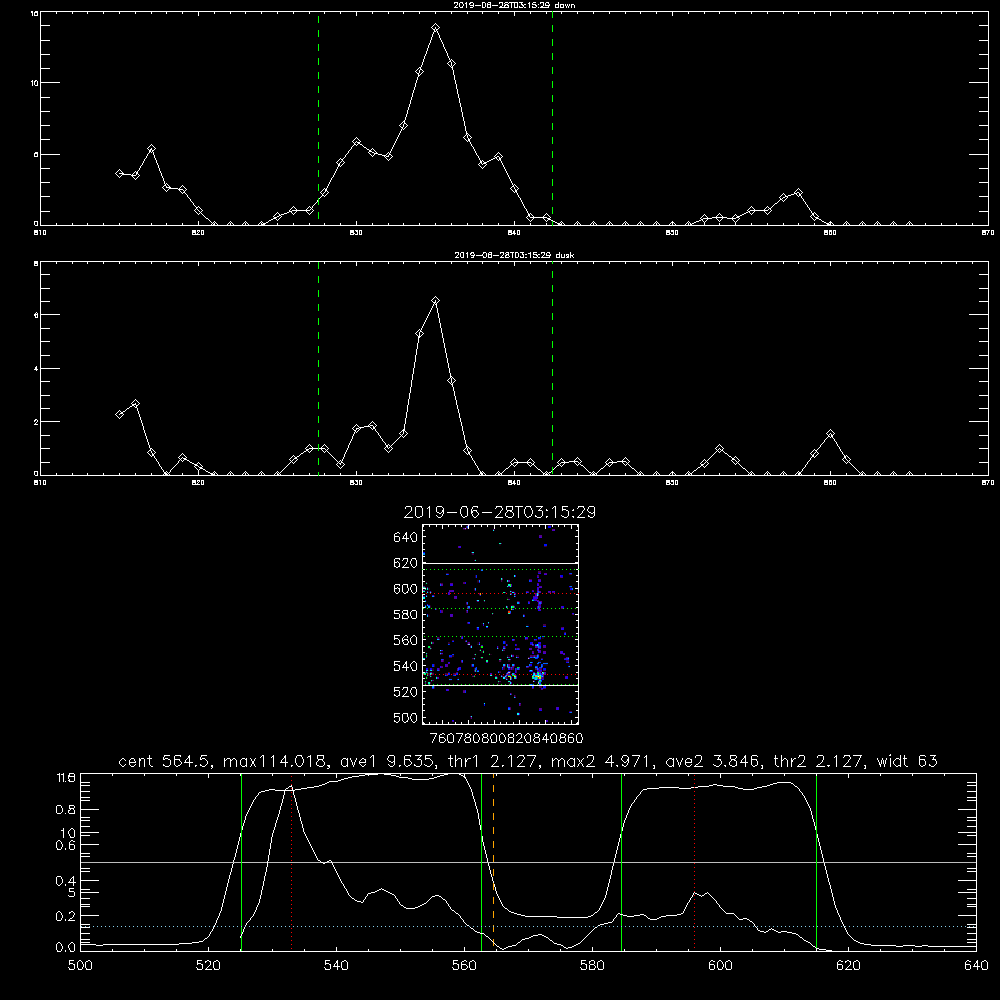
Task: Select the '4' y-axis label of dusk plot
Action: 36,369
